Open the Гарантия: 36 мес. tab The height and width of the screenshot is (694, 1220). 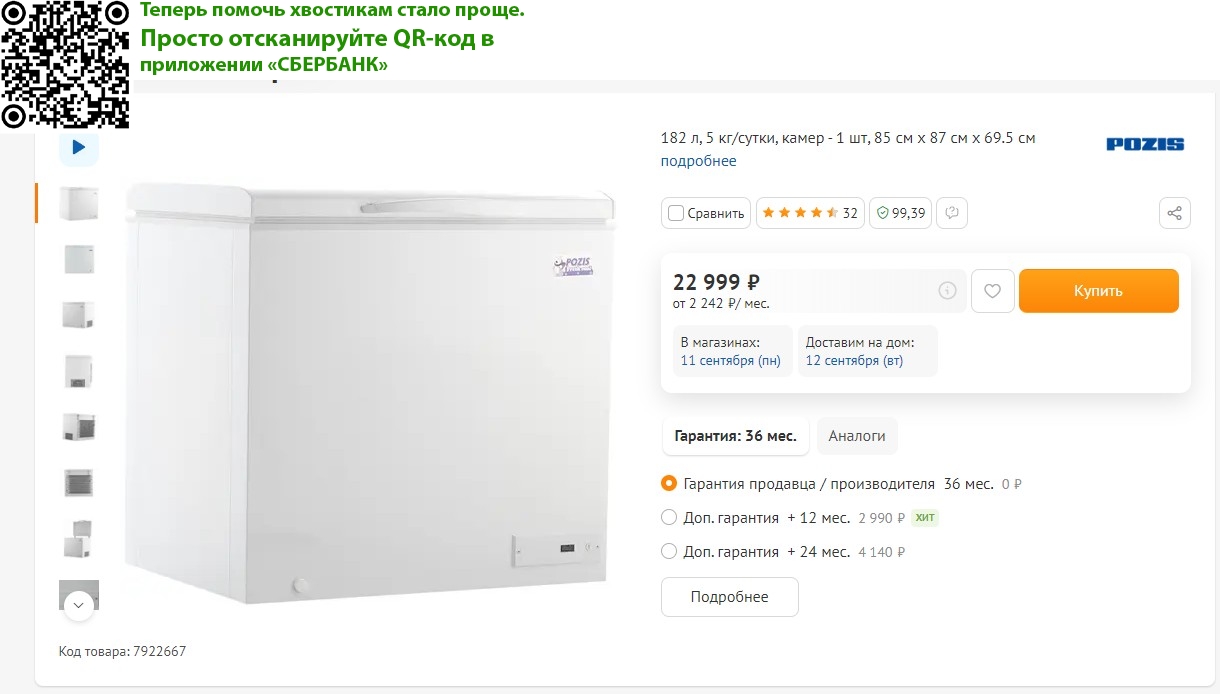(x=735, y=436)
